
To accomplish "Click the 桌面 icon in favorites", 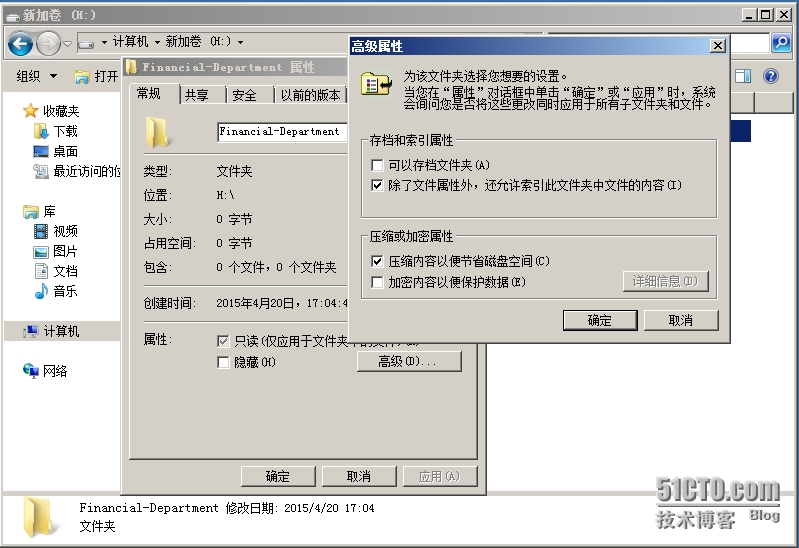I will point(41,151).
